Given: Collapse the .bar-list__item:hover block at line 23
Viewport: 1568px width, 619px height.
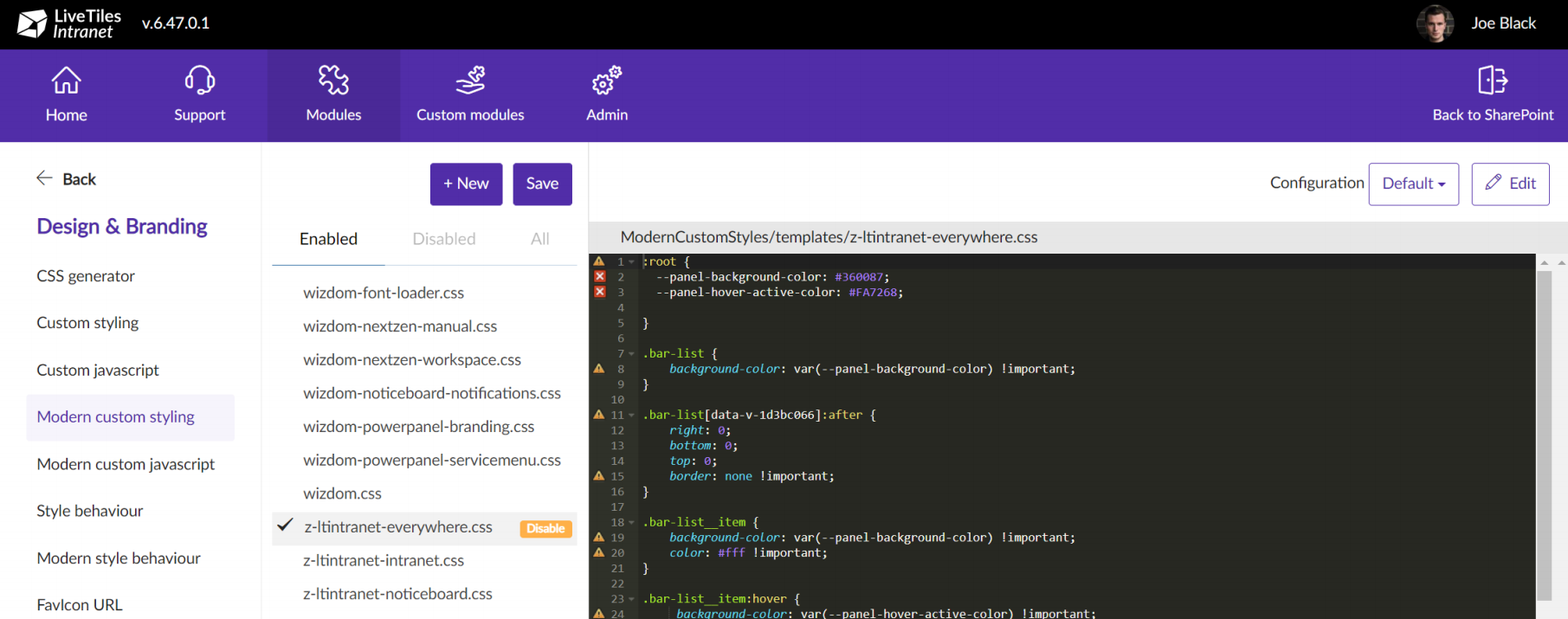Looking at the screenshot, I should point(632,598).
